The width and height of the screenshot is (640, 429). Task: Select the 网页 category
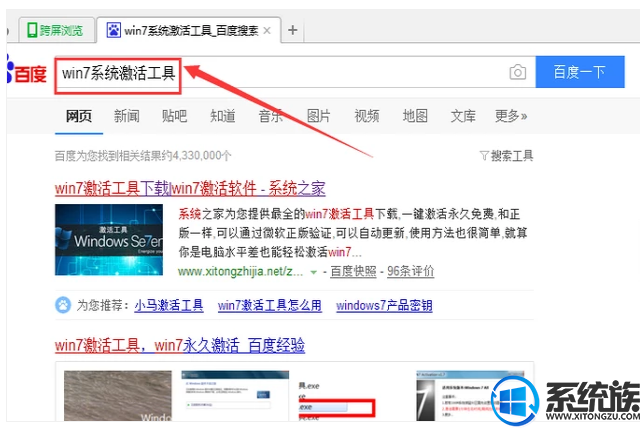(x=79, y=116)
